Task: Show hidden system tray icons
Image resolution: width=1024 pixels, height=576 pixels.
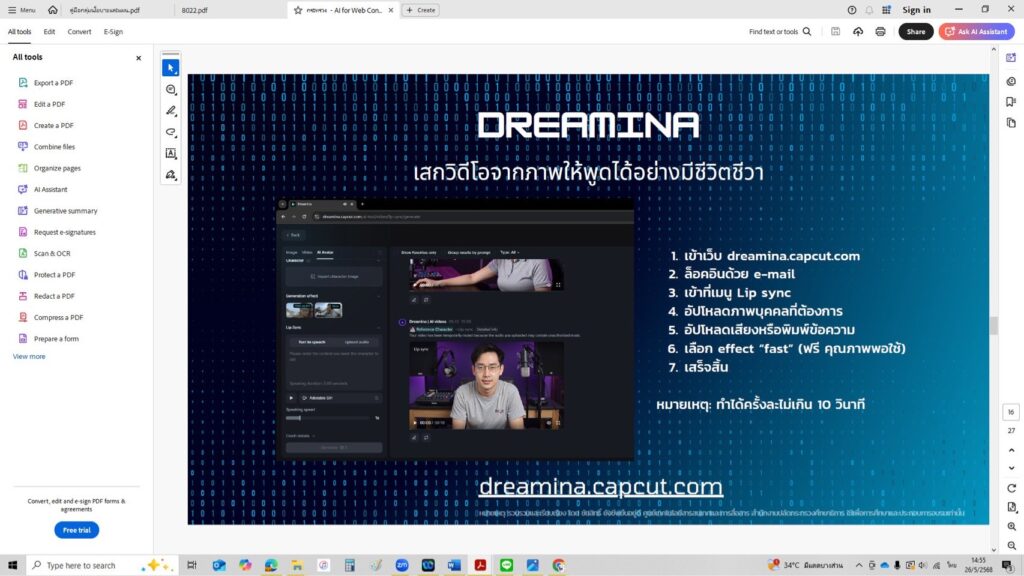Action: [859, 565]
